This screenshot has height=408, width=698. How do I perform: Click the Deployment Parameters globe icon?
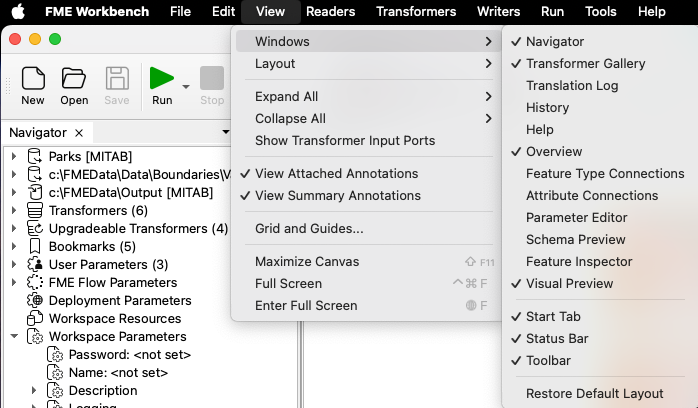pyautogui.click(x=35, y=300)
